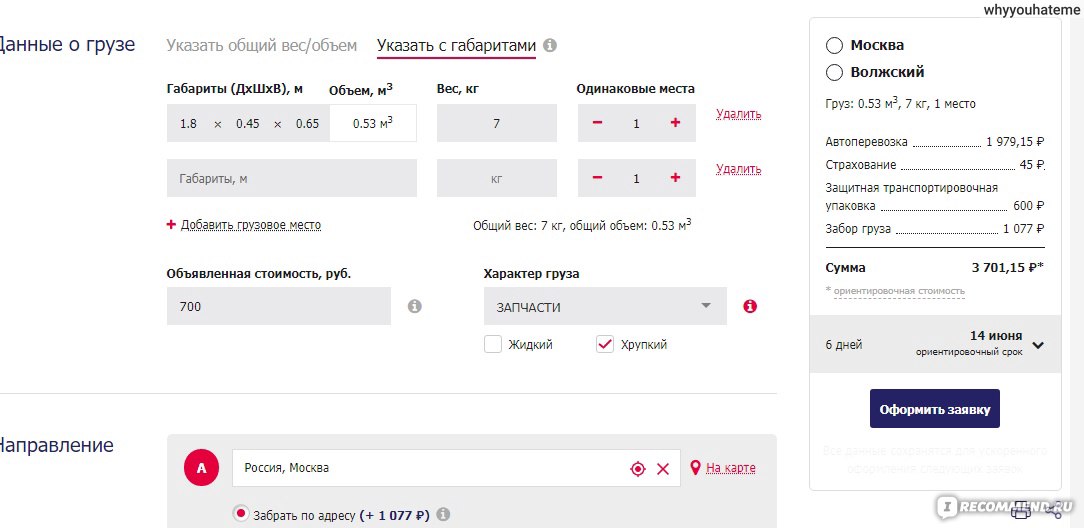Clear the Россия, Москва address field

pos(662,468)
